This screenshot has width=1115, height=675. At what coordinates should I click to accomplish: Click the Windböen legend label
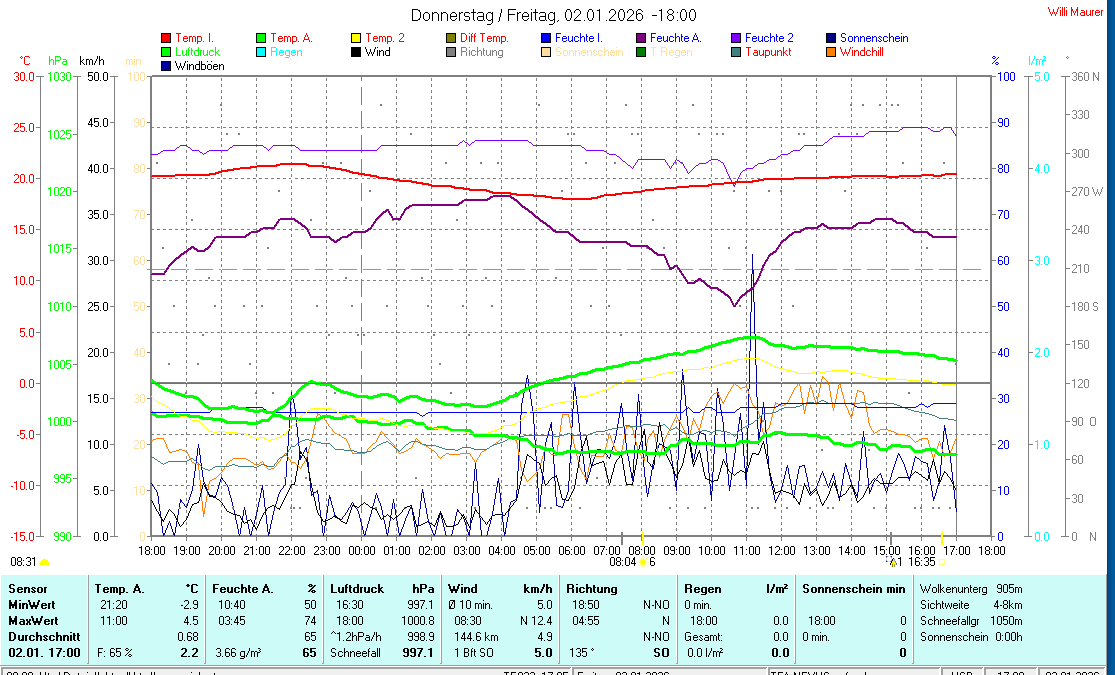[199, 66]
